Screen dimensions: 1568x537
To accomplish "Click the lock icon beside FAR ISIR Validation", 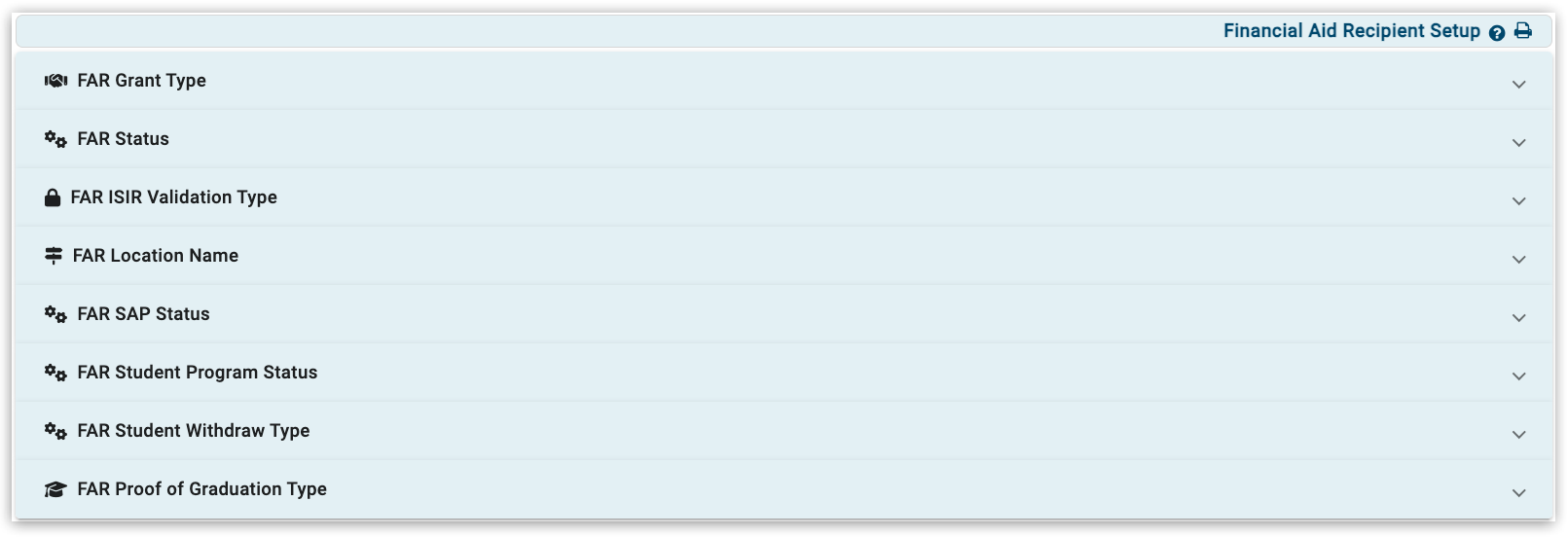I will coord(53,197).
